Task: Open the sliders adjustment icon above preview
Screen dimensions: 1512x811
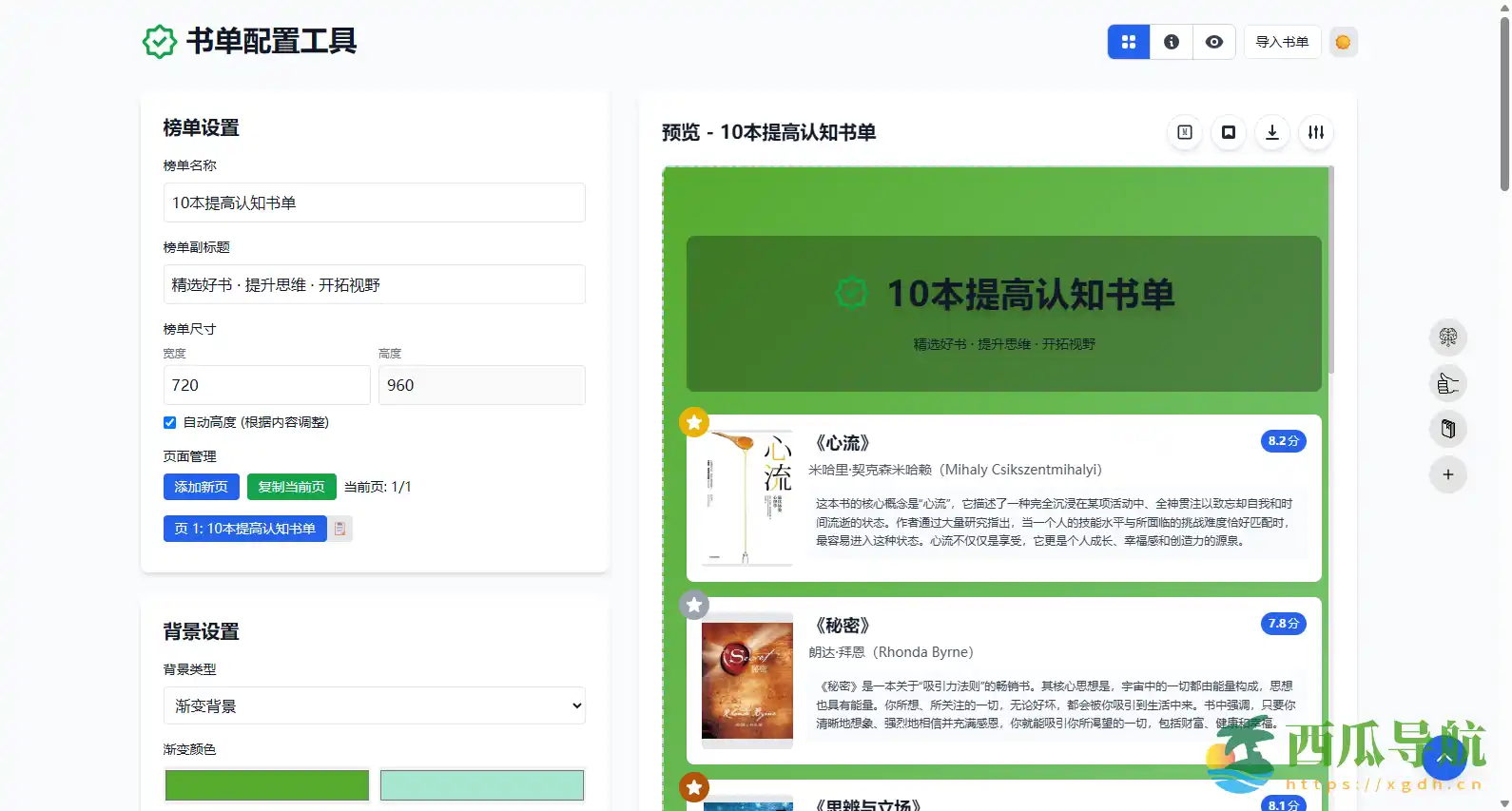Action: tap(1316, 132)
